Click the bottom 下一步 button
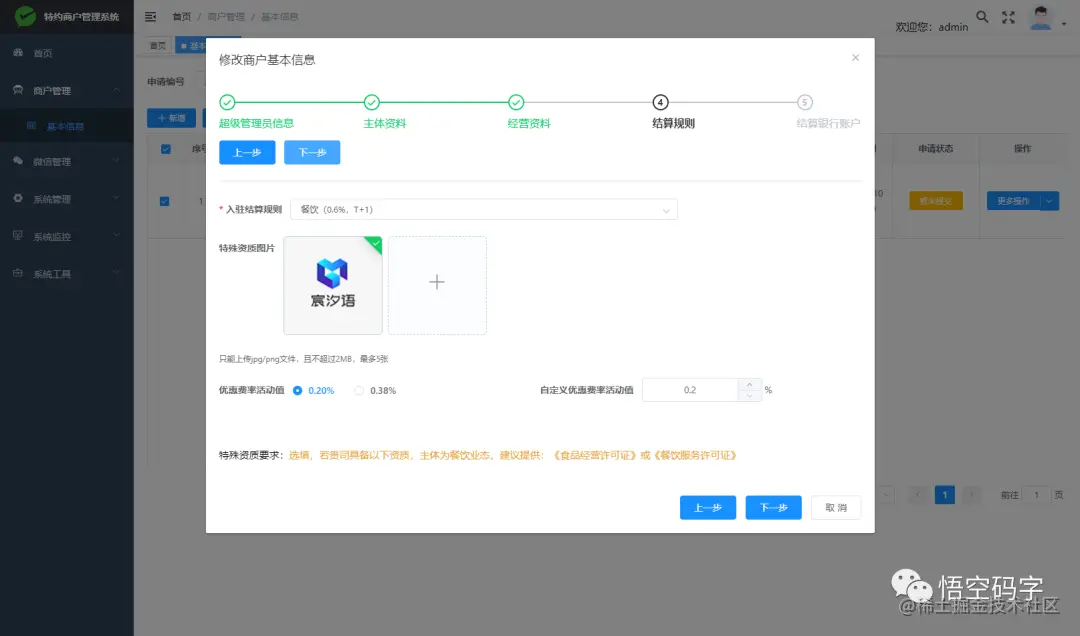Screen dimensions: 1080x636 pyautogui.click(x=773, y=508)
